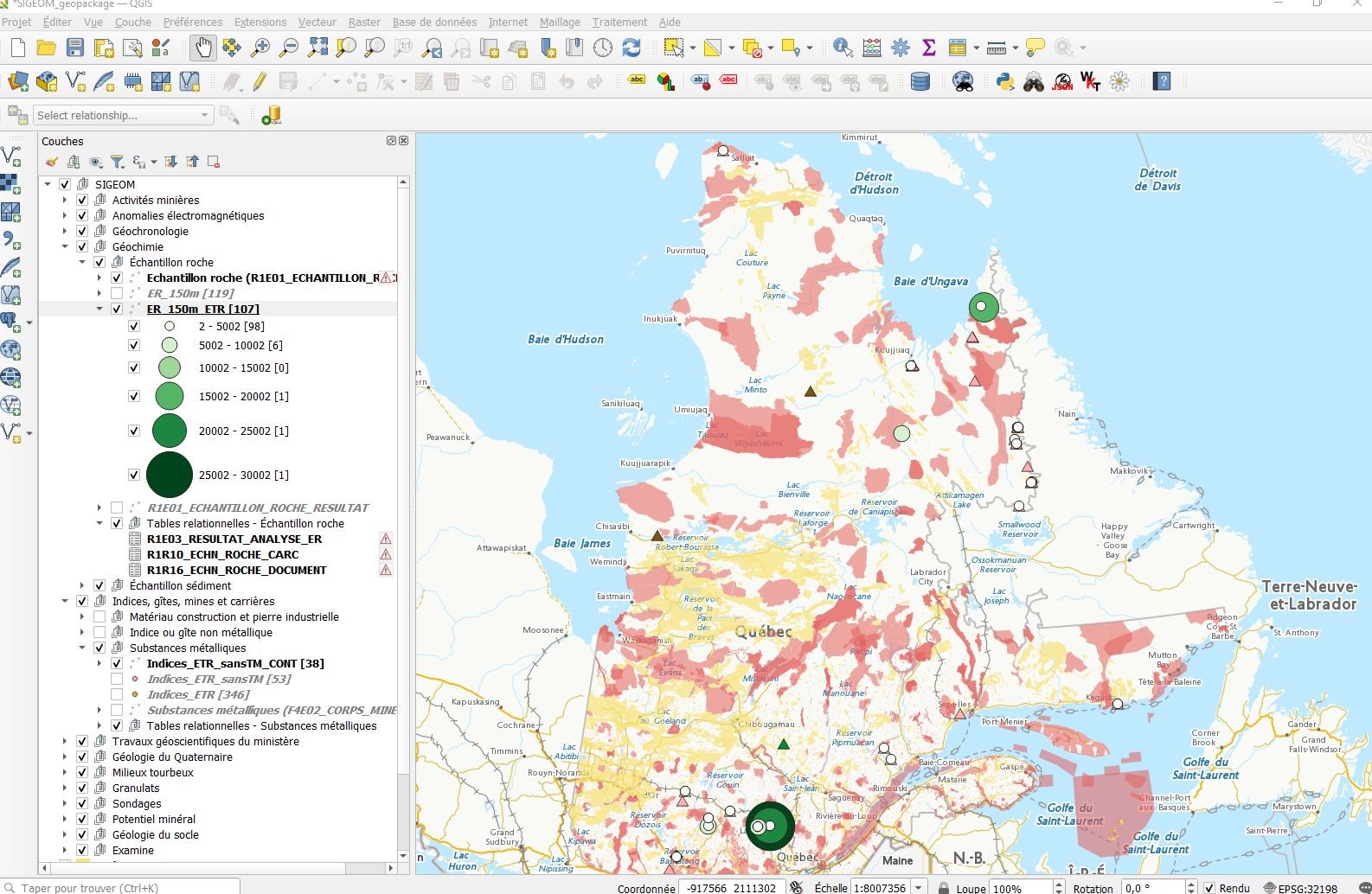This screenshot has height=894, width=1372.
Task: Click the Zoom Out magnifier tool
Action: click(x=289, y=48)
